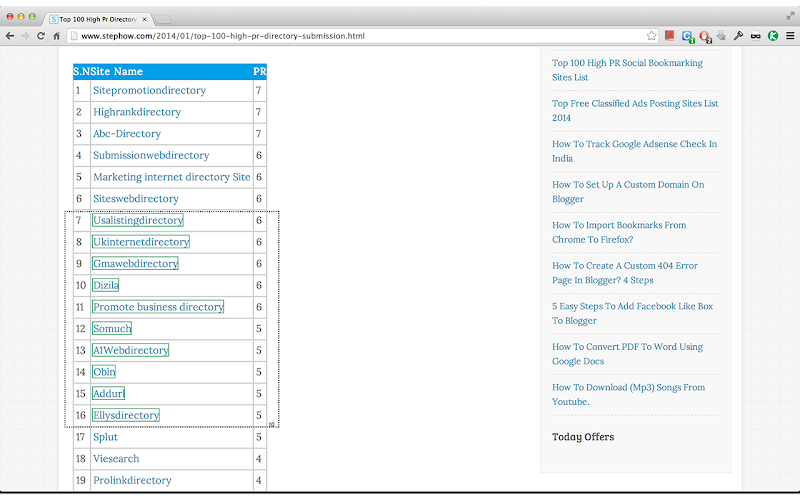
Task: Open the green K extension icon
Action: (773, 36)
